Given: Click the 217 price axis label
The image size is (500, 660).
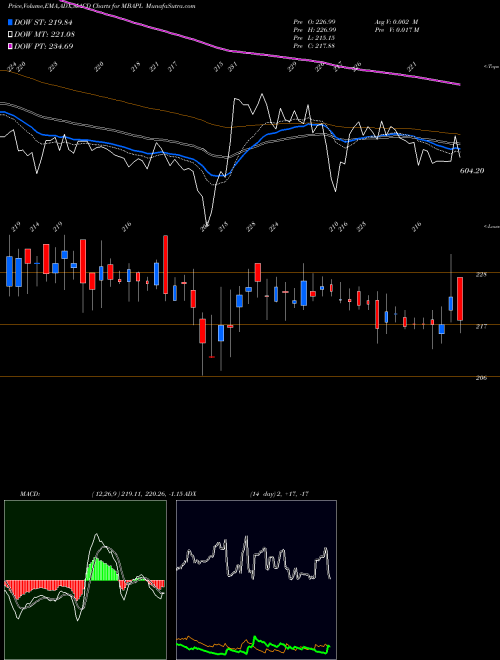Looking at the screenshot, I should pos(481,326).
